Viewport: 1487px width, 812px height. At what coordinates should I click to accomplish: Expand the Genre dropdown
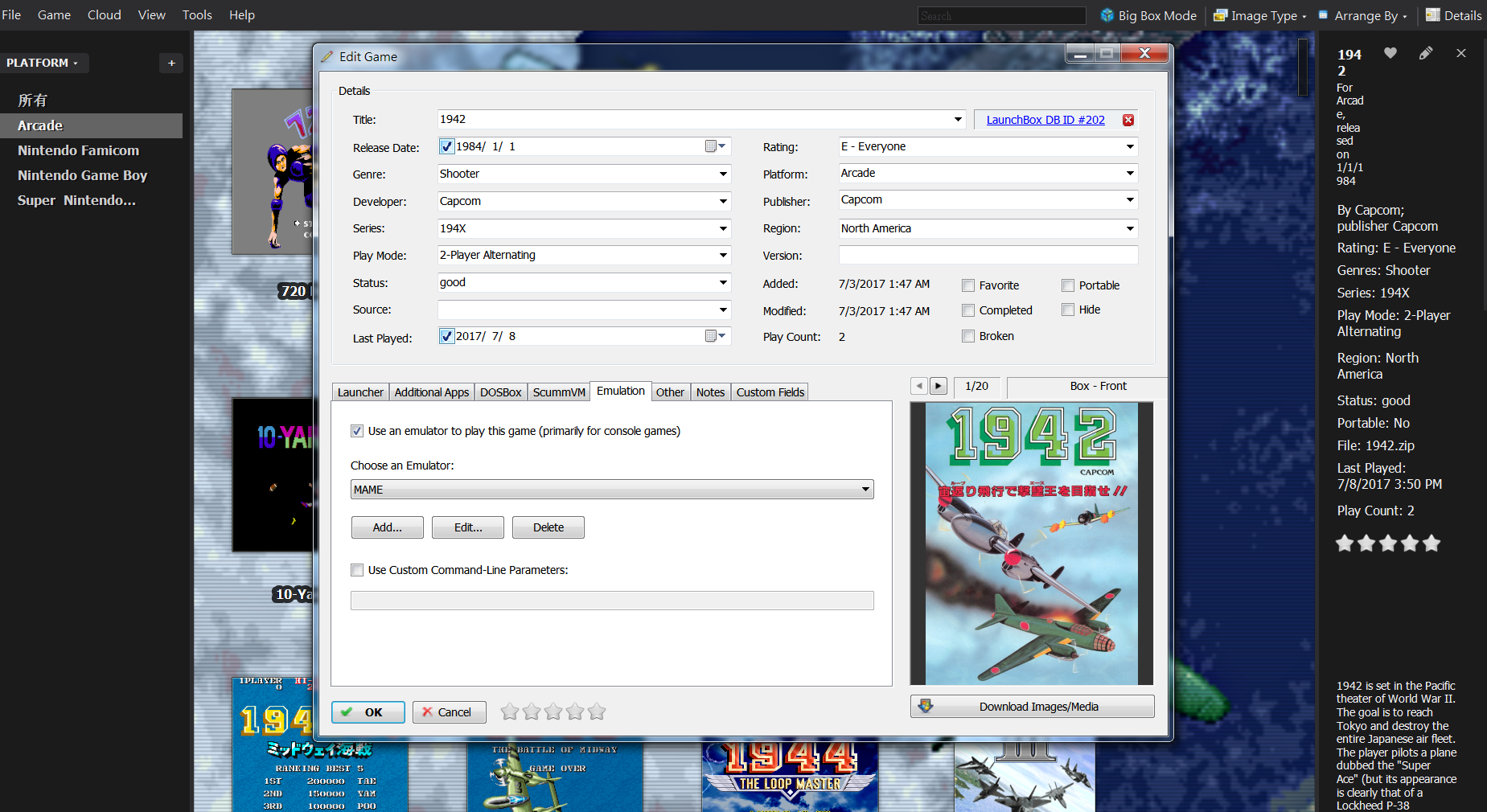coord(723,174)
